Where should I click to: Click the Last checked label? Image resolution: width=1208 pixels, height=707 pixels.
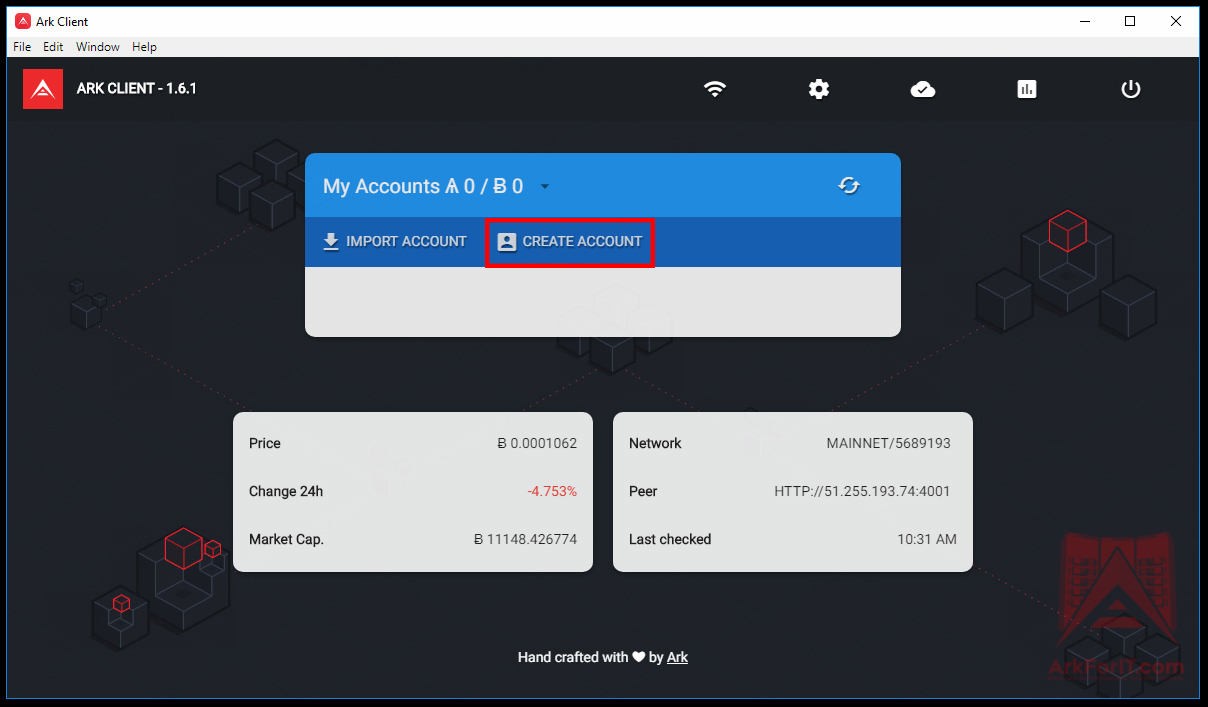tap(670, 539)
